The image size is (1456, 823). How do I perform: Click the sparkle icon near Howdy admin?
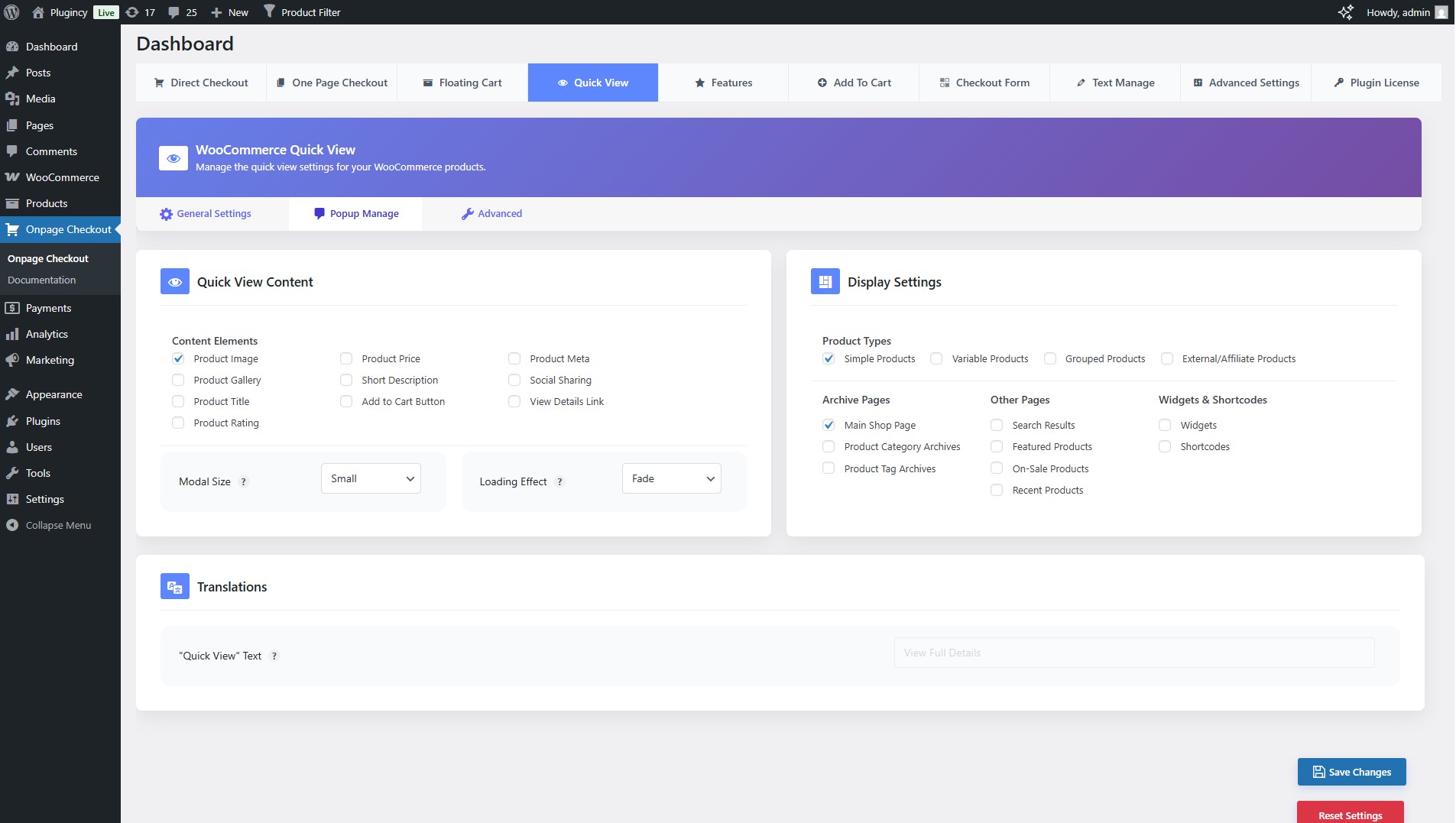[1345, 11]
